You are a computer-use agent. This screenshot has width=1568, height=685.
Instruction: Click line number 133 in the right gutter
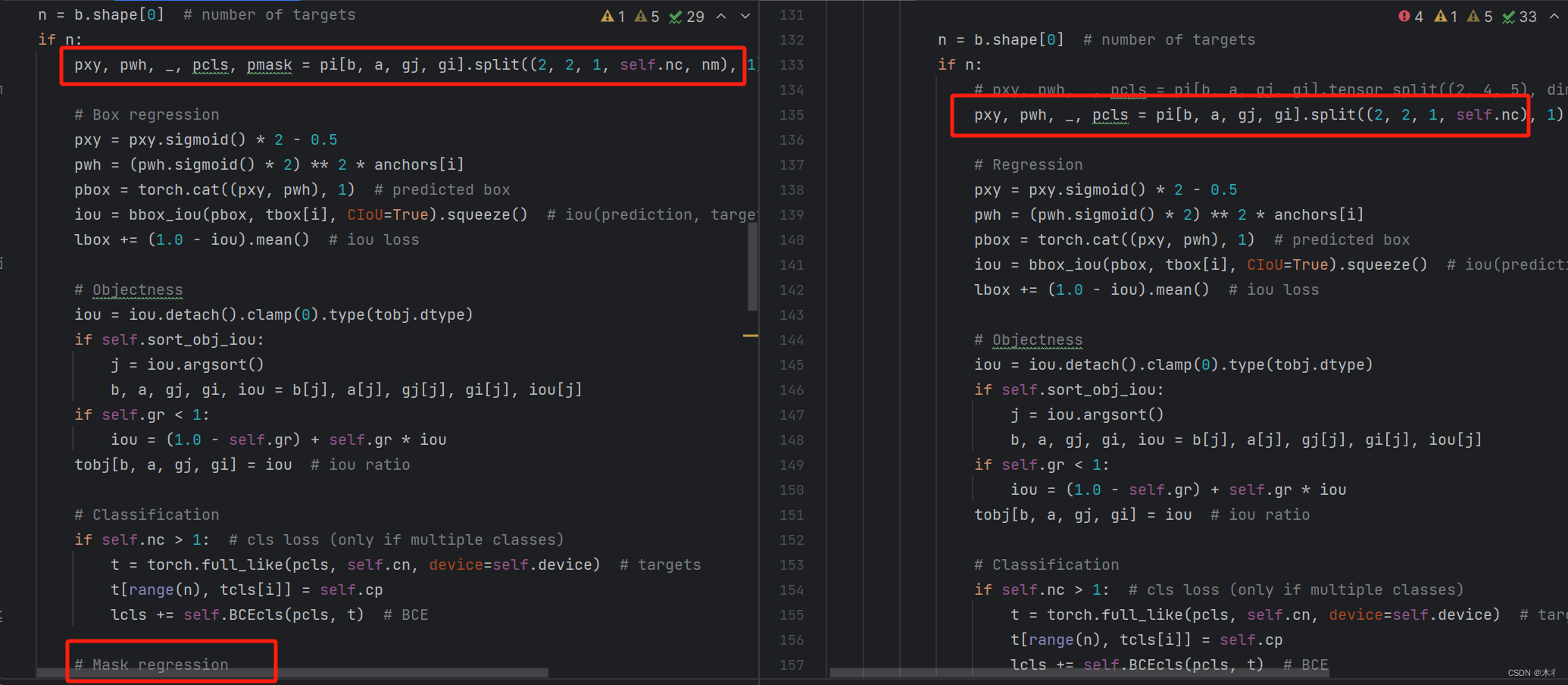click(792, 64)
